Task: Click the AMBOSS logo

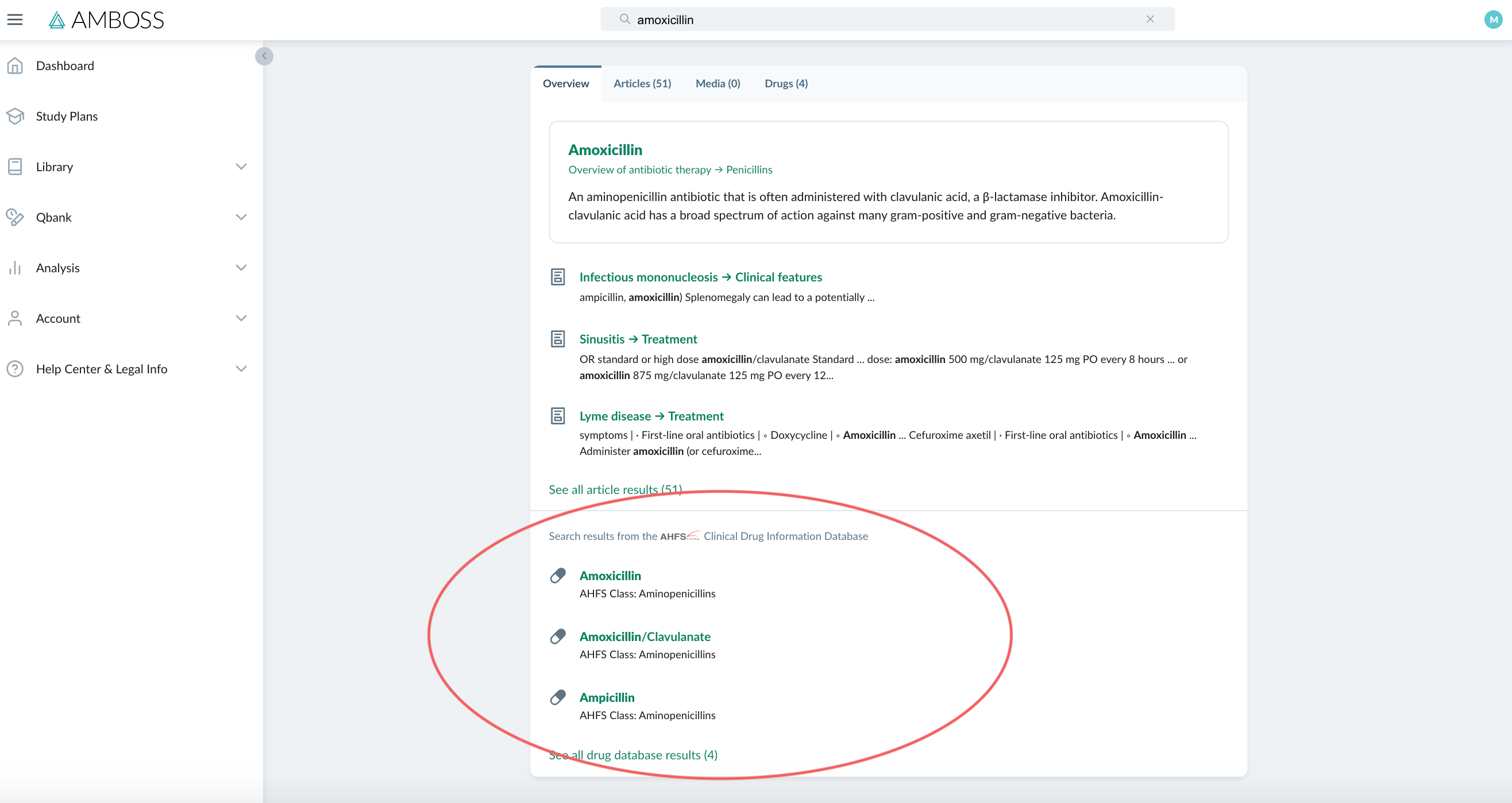Action: 106,20
